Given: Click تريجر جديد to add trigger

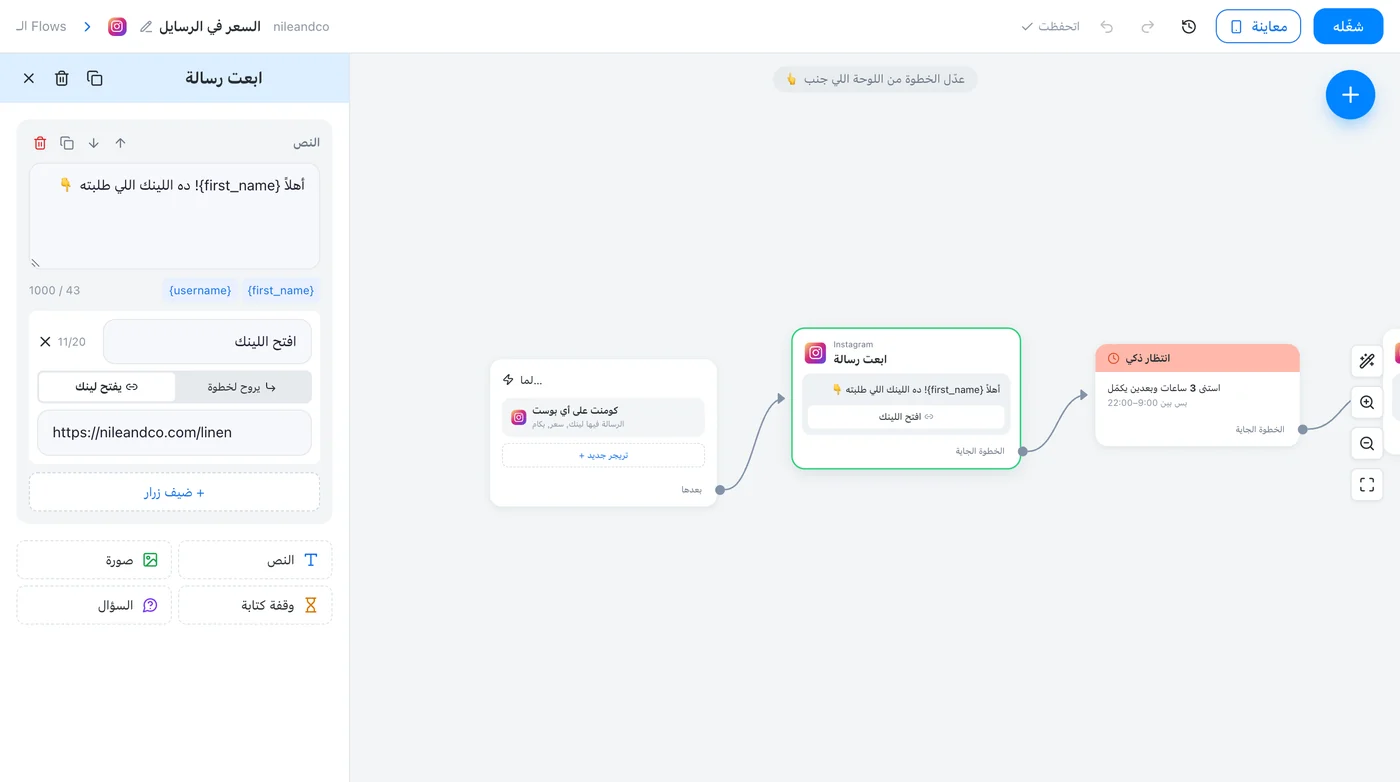Looking at the screenshot, I should click(603, 455).
